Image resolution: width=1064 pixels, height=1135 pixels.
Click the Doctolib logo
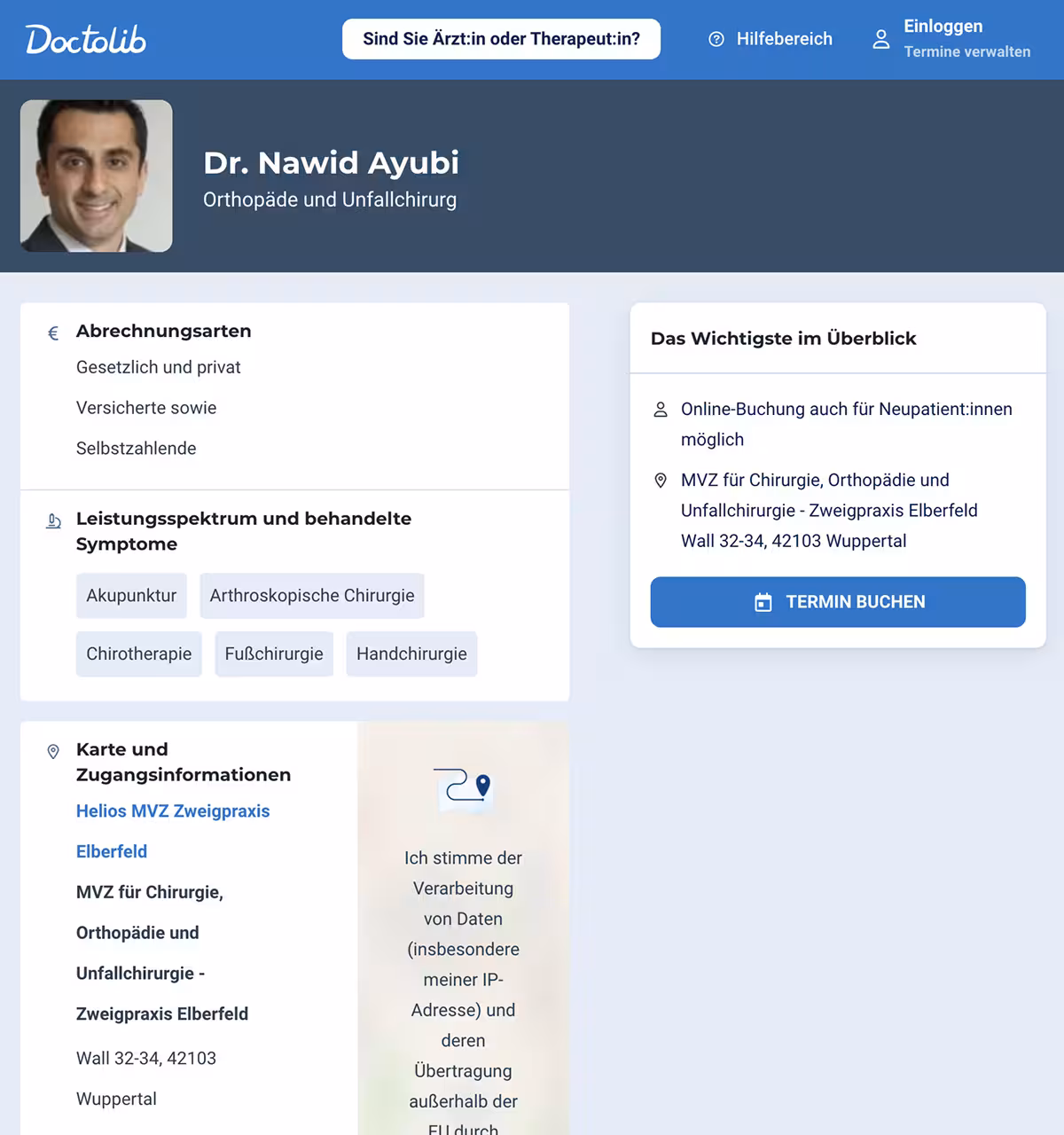pyautogui.click(x=86, y=39)
